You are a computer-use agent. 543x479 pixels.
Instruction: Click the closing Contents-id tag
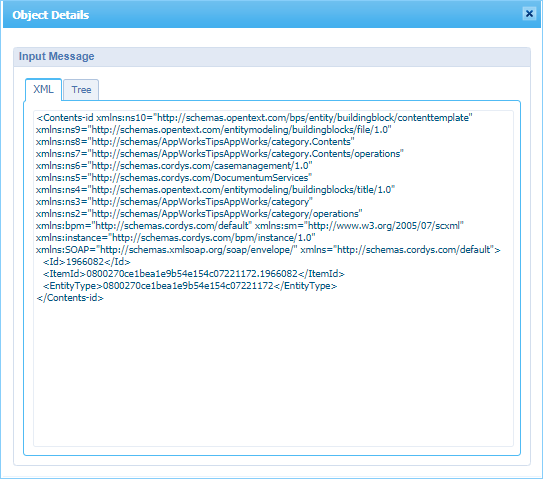pyautogui.click(x=70, y=298)
